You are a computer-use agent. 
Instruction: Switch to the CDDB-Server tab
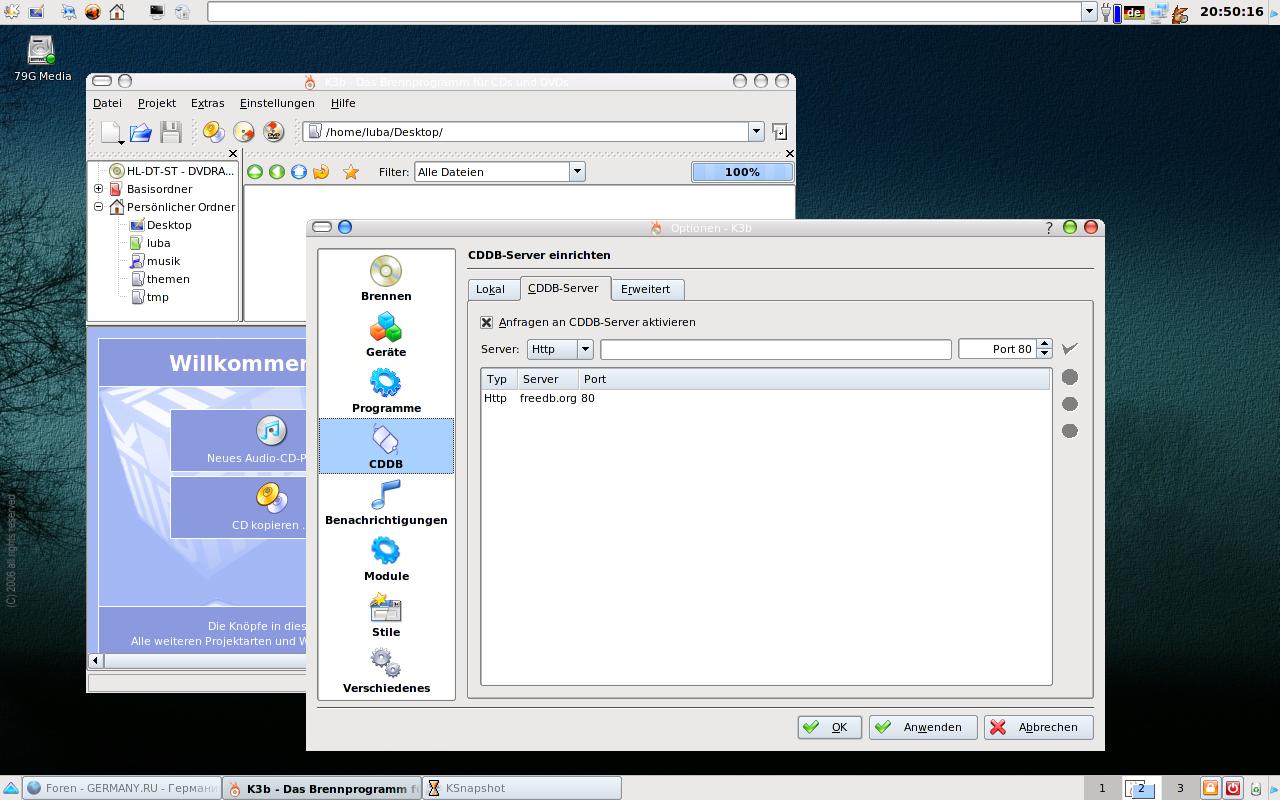coord(563,288)
